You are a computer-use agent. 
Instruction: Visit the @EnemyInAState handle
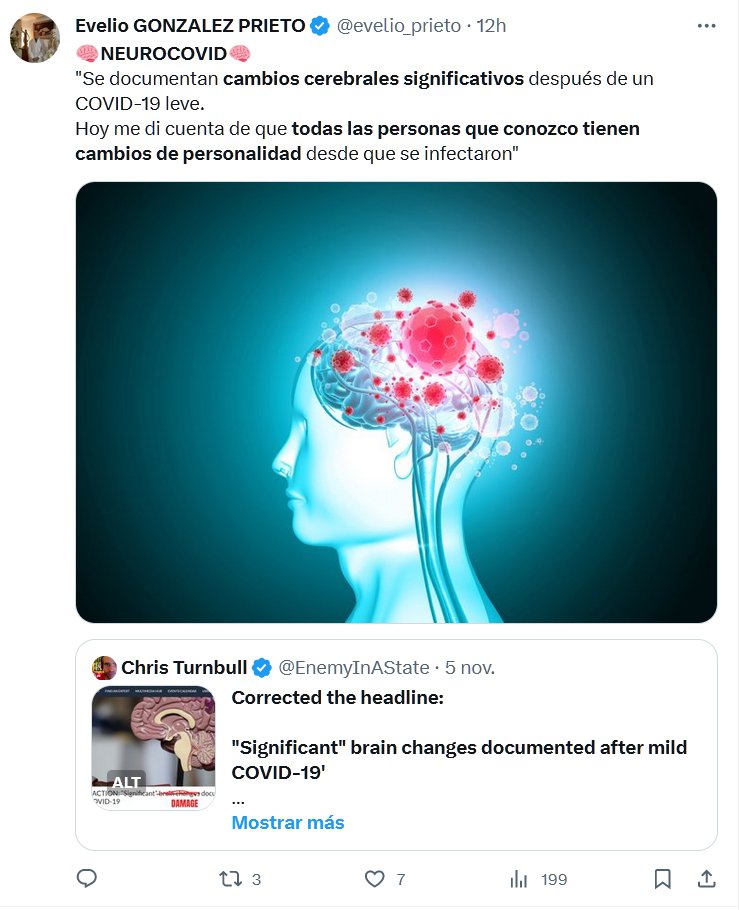354,668
